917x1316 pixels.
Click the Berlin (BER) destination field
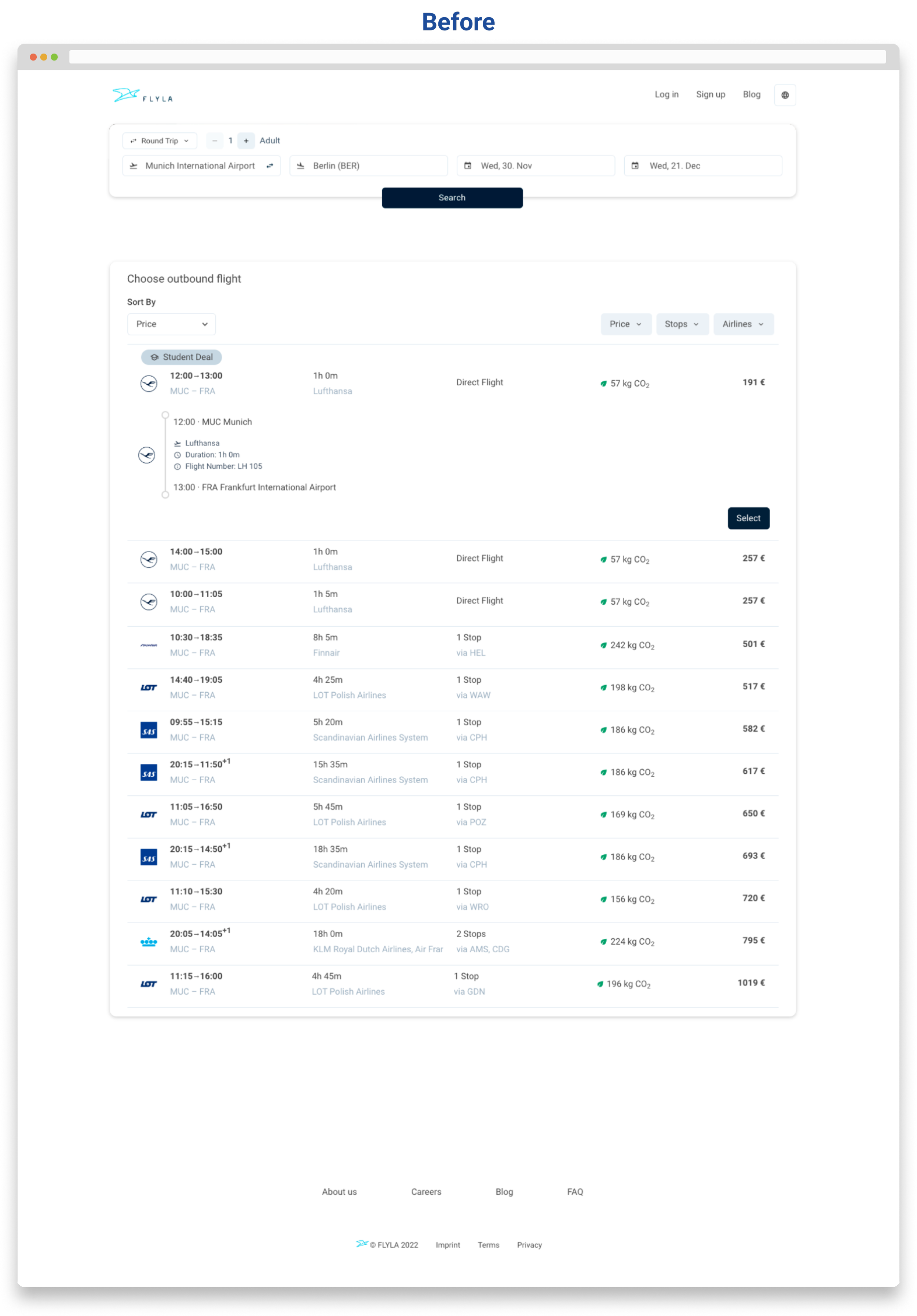(368, 166)
